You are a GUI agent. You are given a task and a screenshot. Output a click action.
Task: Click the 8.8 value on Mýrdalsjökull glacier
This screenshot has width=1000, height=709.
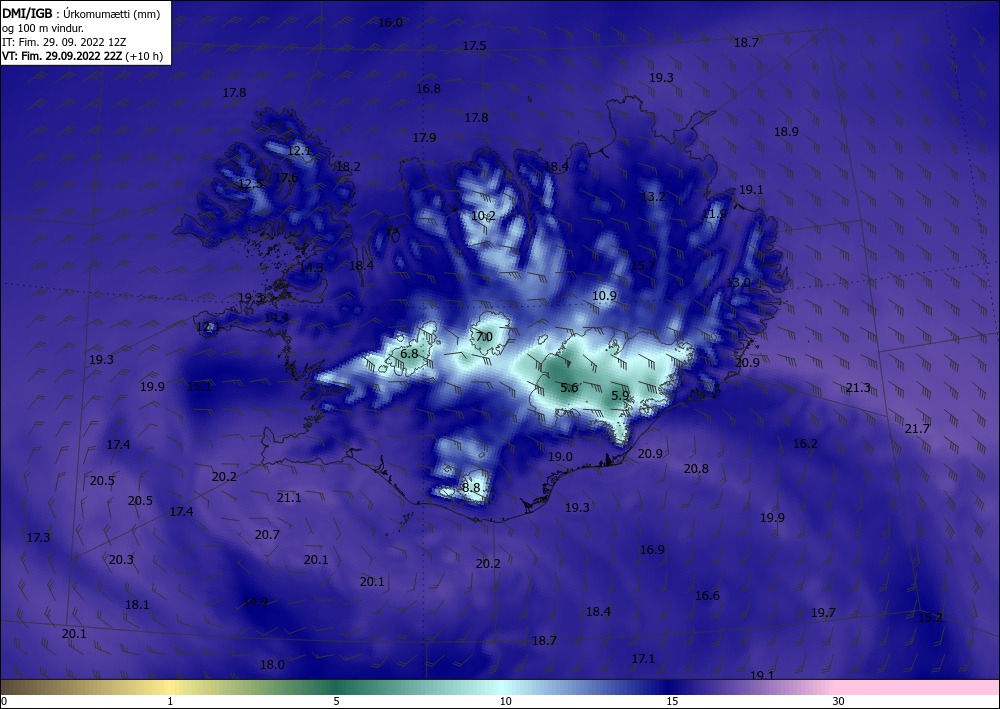pos(471,488)
